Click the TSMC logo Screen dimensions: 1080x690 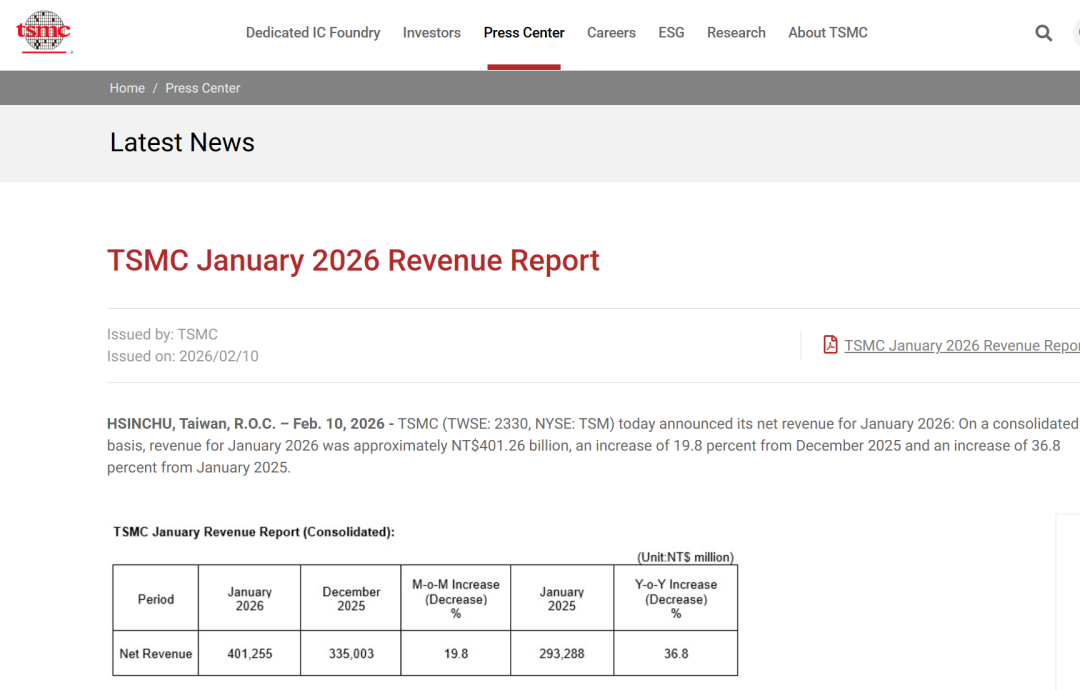(x=44, y=32)
